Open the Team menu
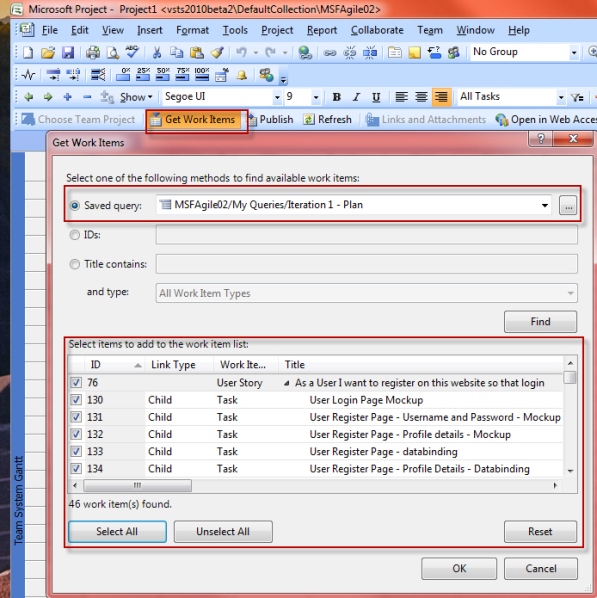597x598 pixels. [430, 30]
